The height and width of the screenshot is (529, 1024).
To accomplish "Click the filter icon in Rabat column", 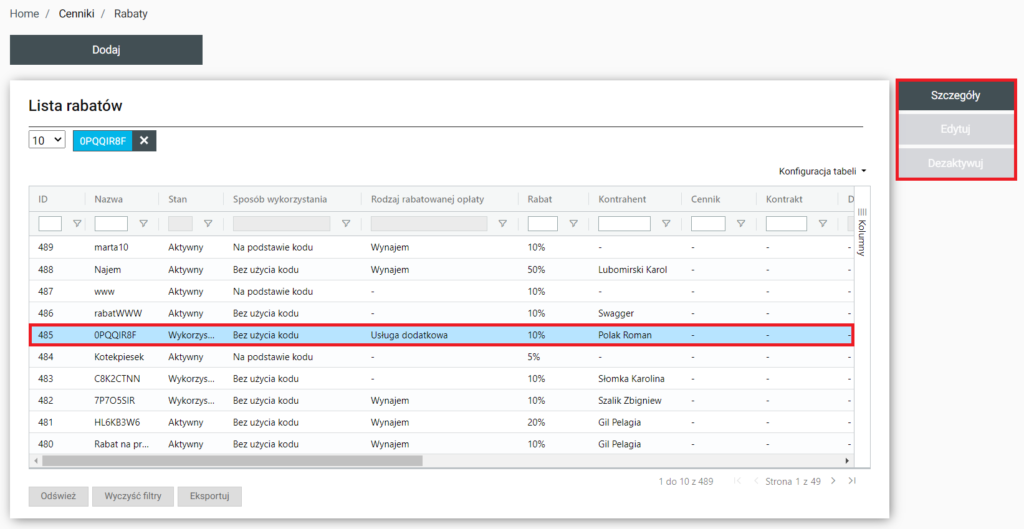I will (571, 224).
